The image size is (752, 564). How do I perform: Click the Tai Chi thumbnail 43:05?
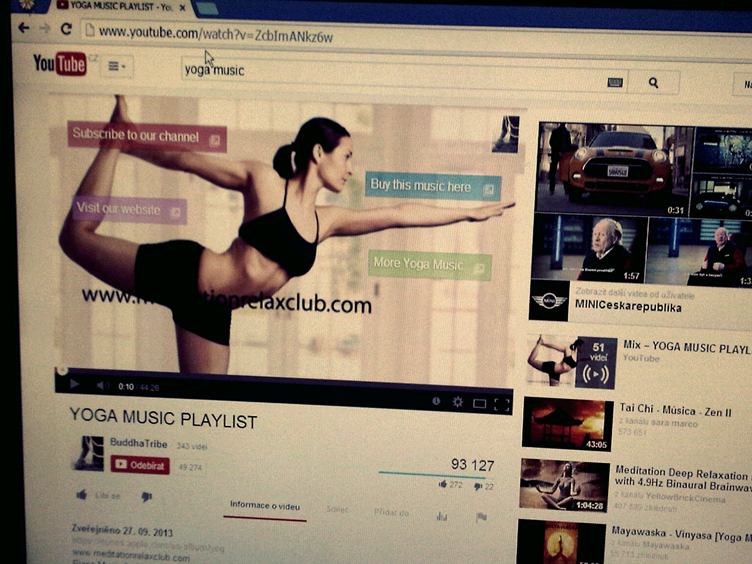coord(567,424)
